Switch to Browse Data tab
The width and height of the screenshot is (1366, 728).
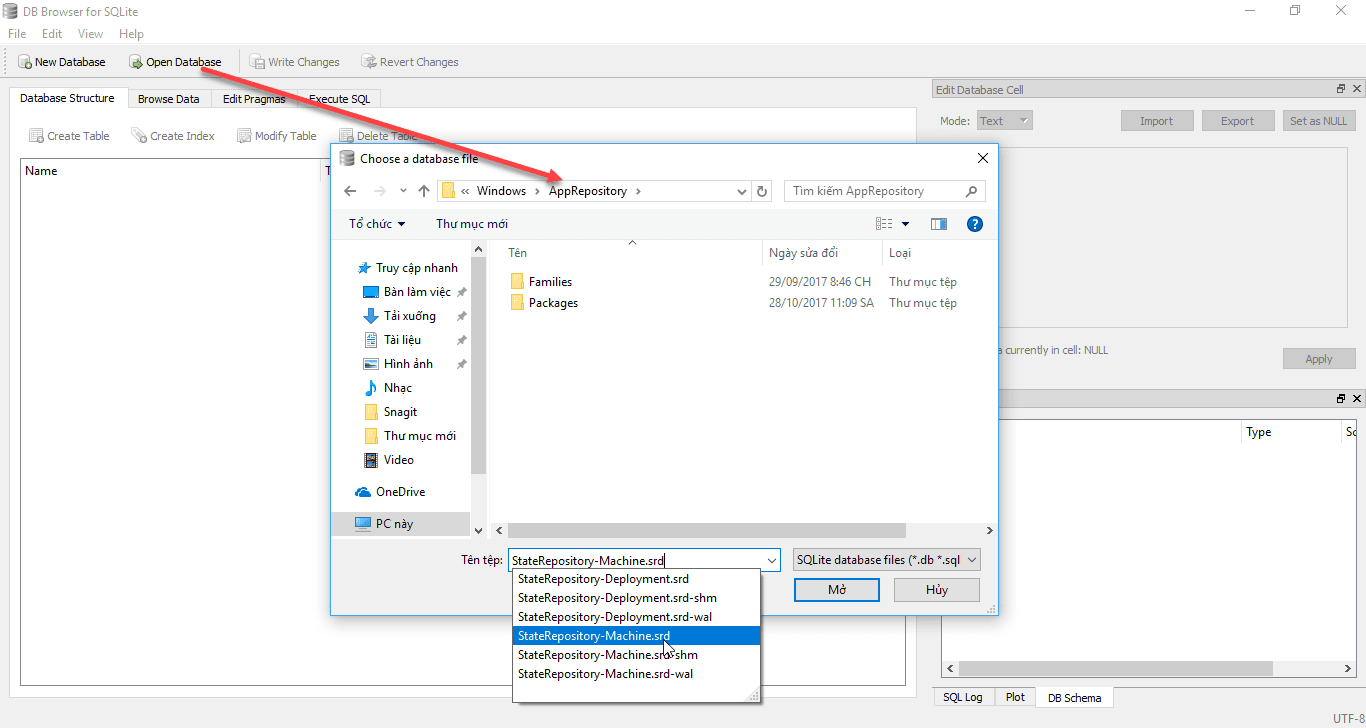(x=168, y=99)
